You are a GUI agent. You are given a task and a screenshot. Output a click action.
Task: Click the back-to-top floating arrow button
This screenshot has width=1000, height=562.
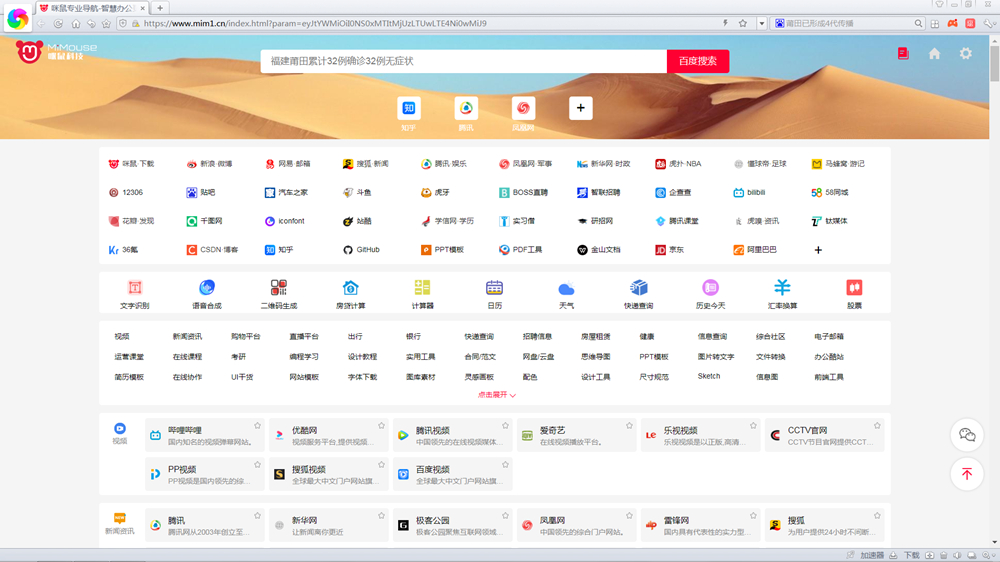(x=967, y=474)
